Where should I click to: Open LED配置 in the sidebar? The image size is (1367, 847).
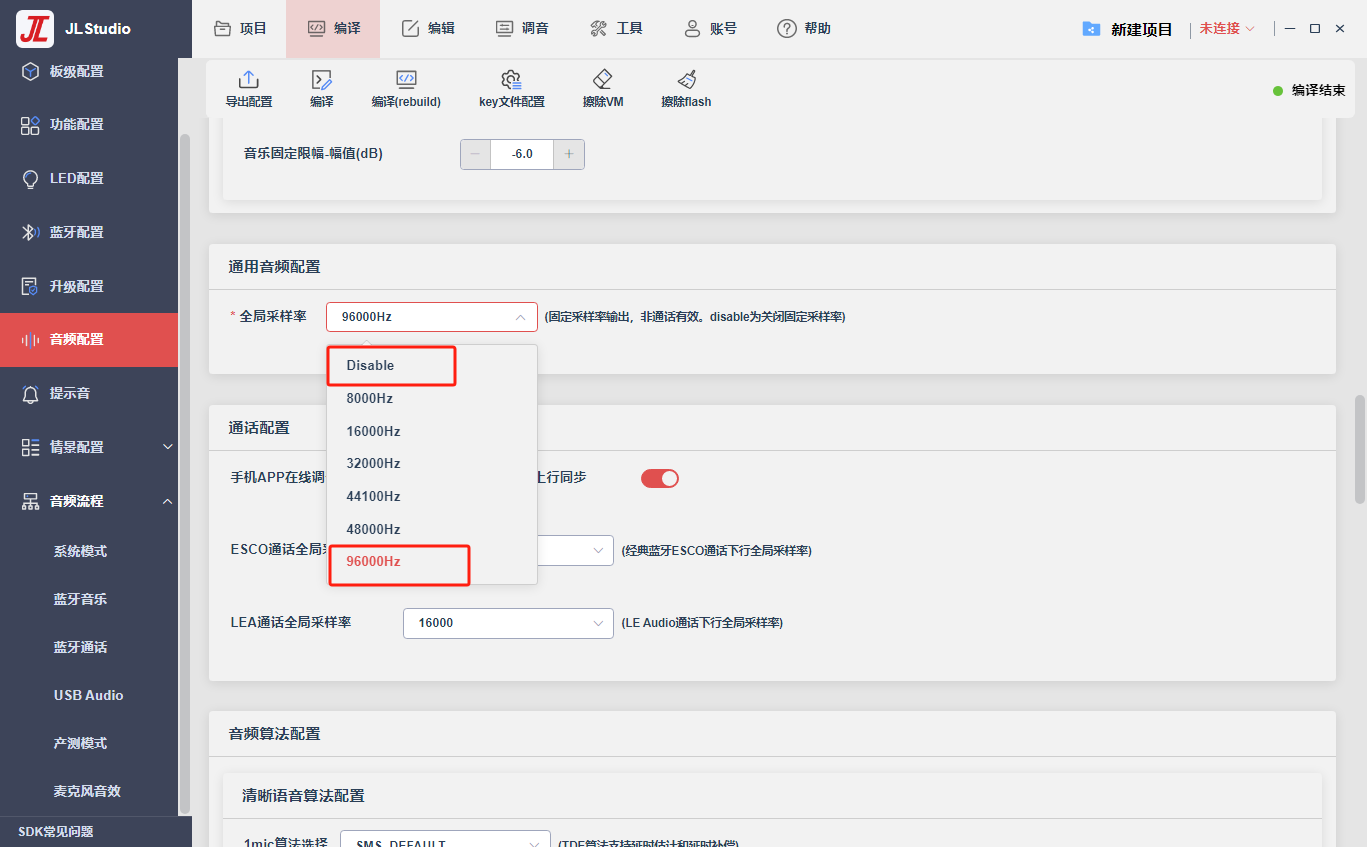(89, 179)
